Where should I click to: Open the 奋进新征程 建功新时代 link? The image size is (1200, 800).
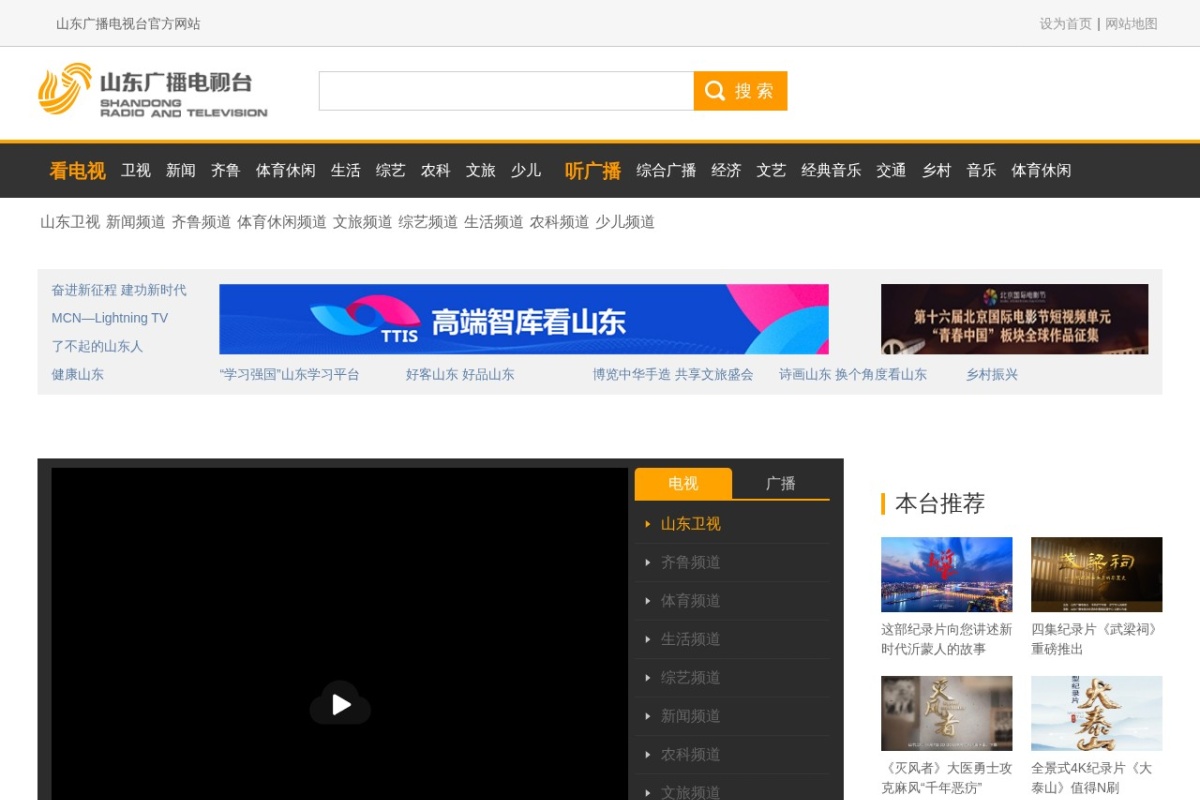(119, 290)
